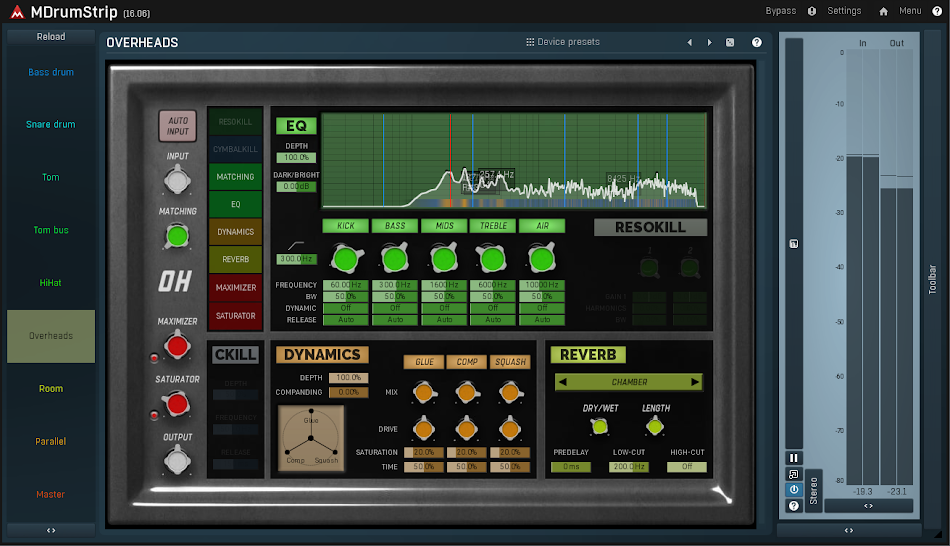Select the Snare drum instrument
Screen dimensions: 950x546
51,124
